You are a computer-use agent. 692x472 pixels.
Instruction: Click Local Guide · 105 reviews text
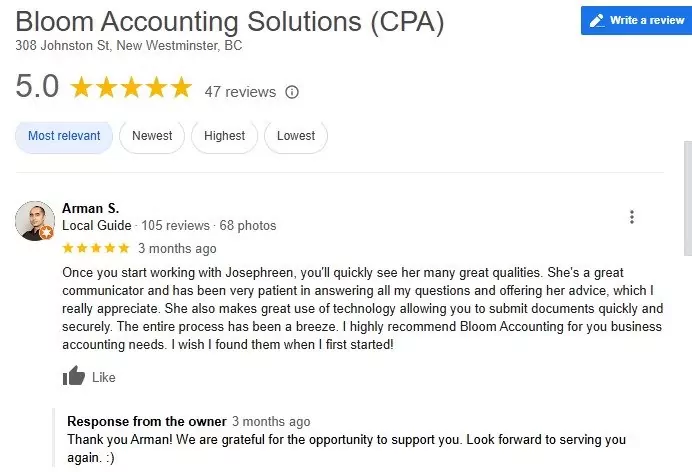tap(136, 226)
